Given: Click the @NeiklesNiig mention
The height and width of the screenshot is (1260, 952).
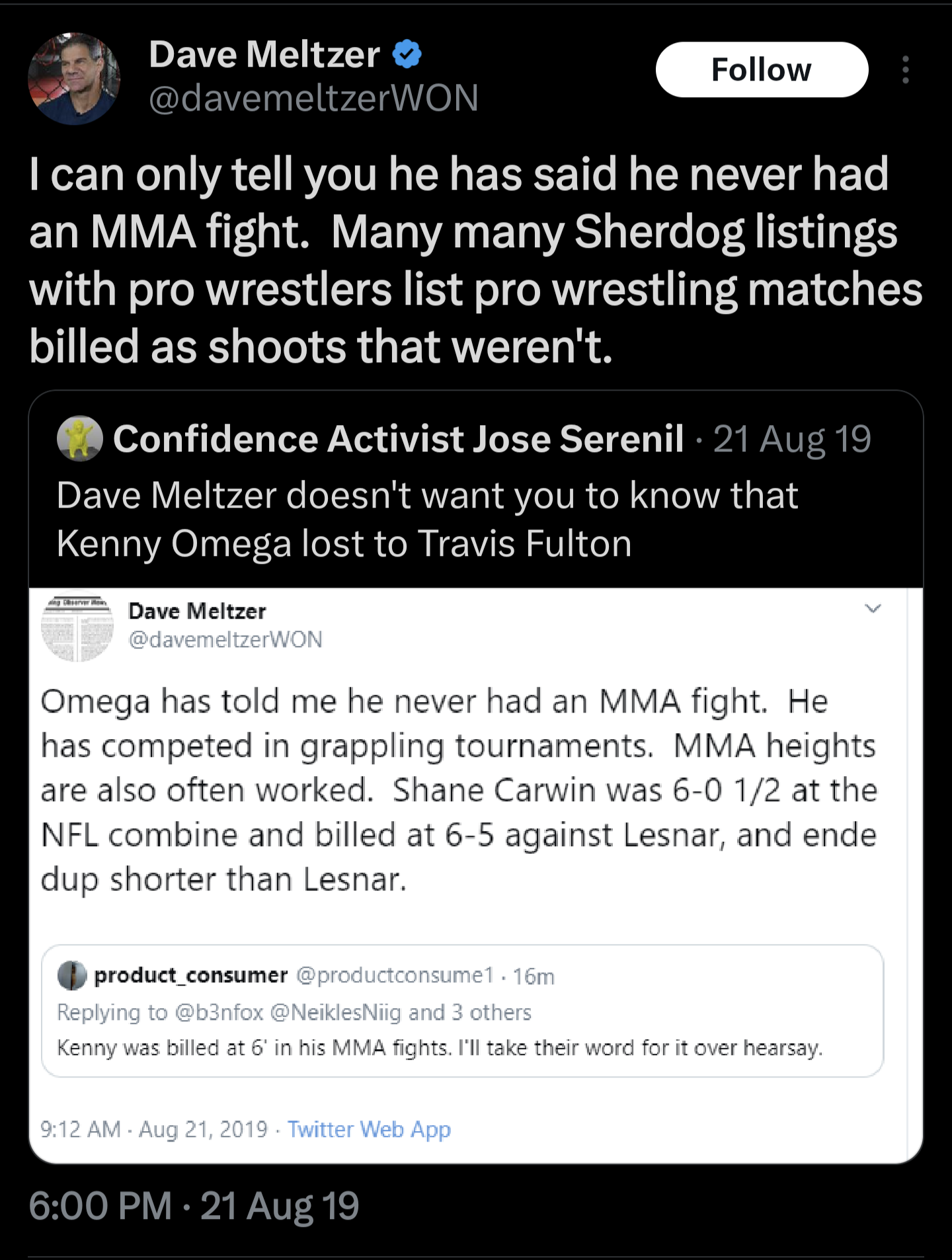Looking at the screenshot, I should coord(335,1012).
